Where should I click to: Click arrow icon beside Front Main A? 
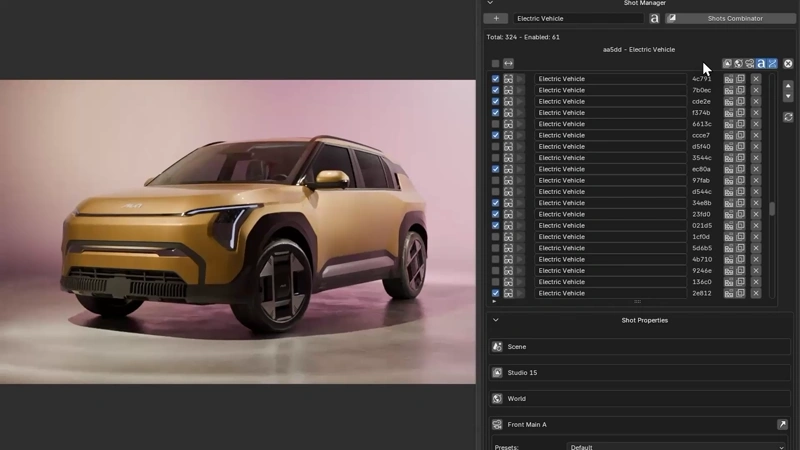click(x=782, y=424)
